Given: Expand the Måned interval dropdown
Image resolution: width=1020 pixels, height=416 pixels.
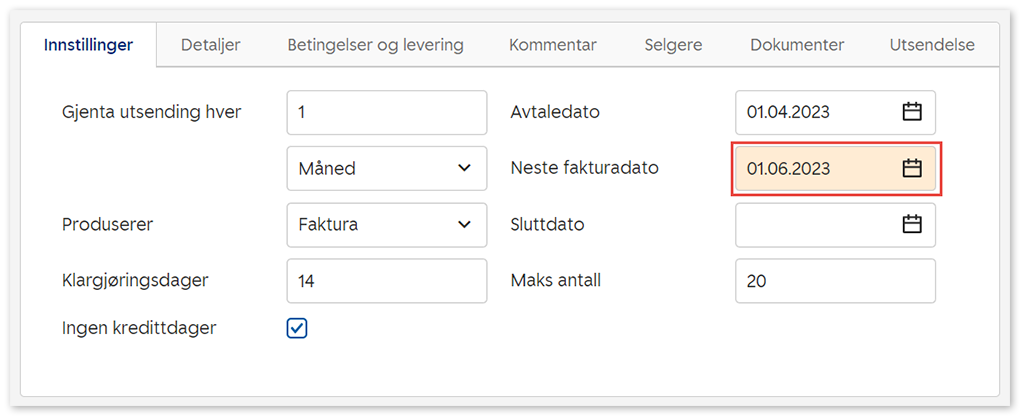Looking at the screenshot, I should coord(386,169).
